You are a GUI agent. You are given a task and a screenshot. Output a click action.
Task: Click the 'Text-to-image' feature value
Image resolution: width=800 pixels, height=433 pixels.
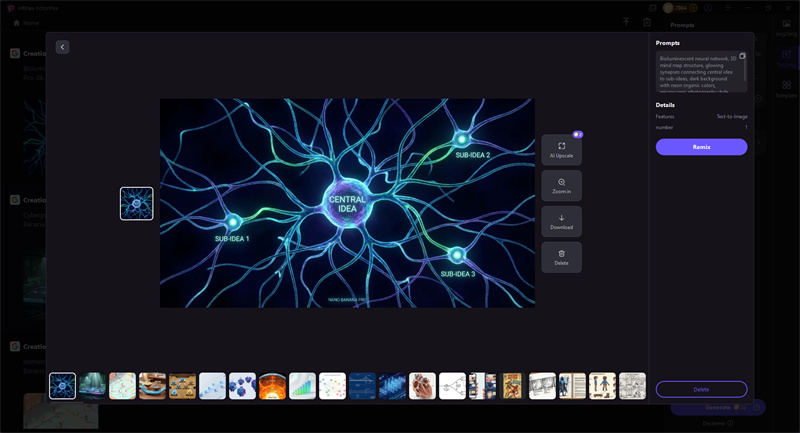point(732,117)
